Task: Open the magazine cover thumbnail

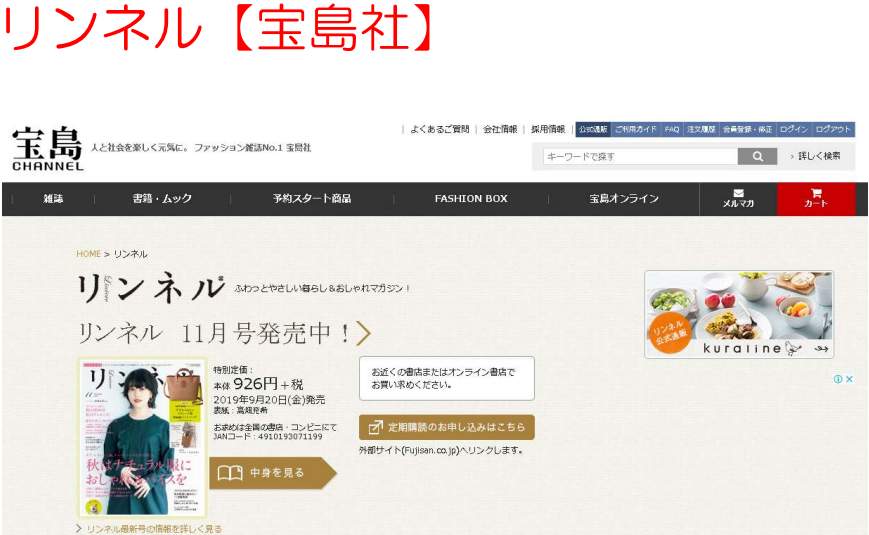Action: pyautogui.click(x=142, y=437)
